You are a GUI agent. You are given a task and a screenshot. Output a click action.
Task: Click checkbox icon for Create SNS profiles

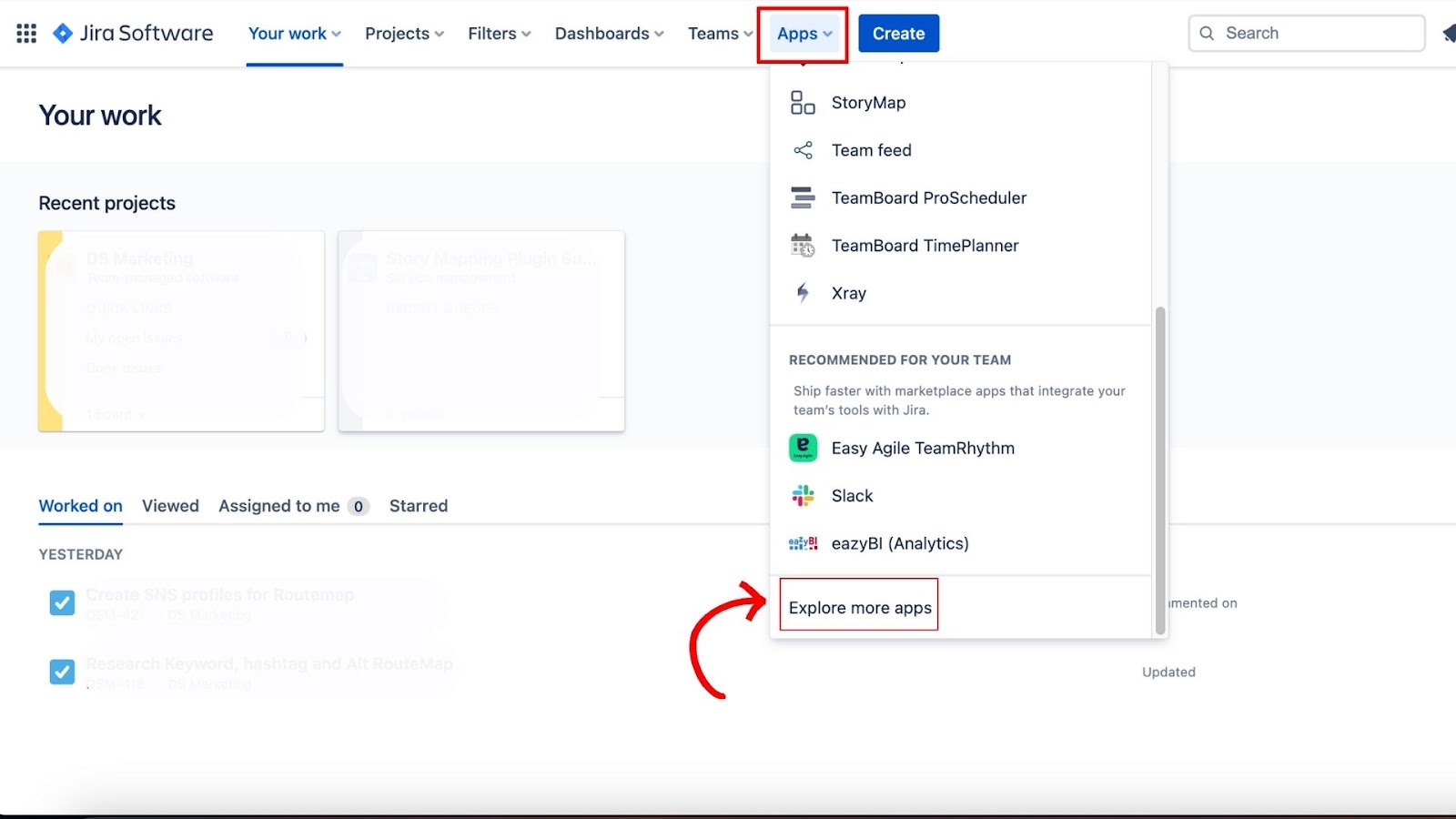tap(62, 602)
